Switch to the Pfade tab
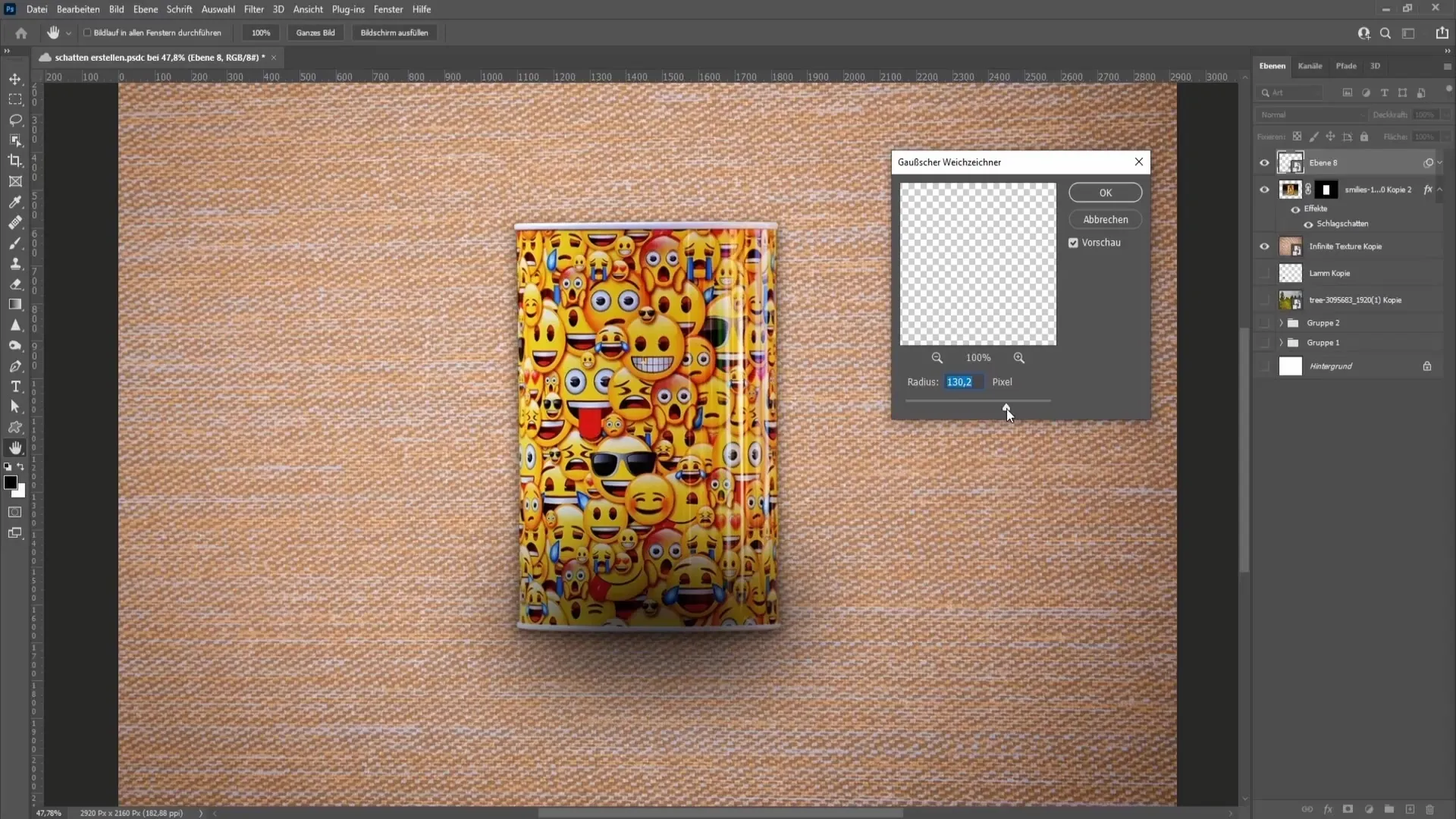 (1346, 66)
